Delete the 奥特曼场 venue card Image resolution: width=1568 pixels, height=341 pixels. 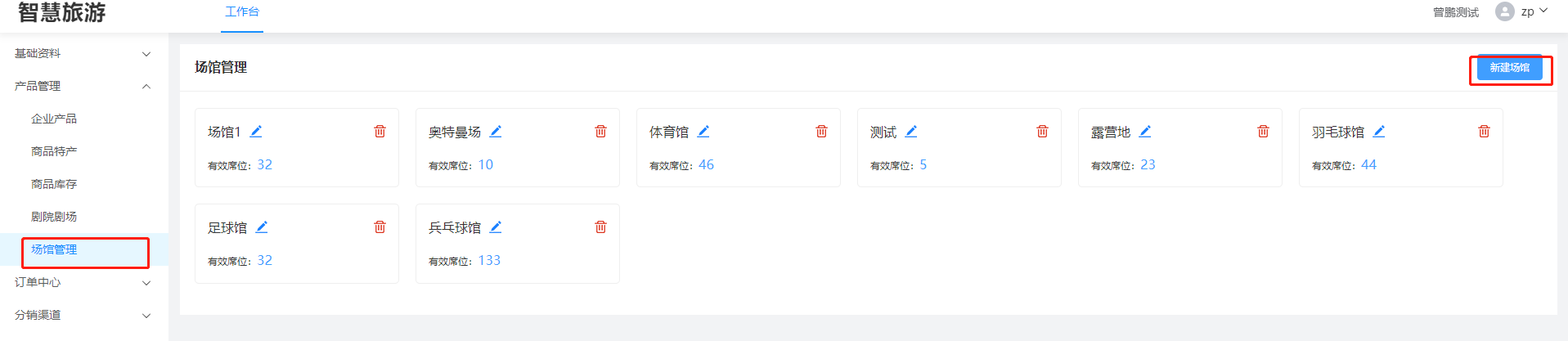(600, 132)
